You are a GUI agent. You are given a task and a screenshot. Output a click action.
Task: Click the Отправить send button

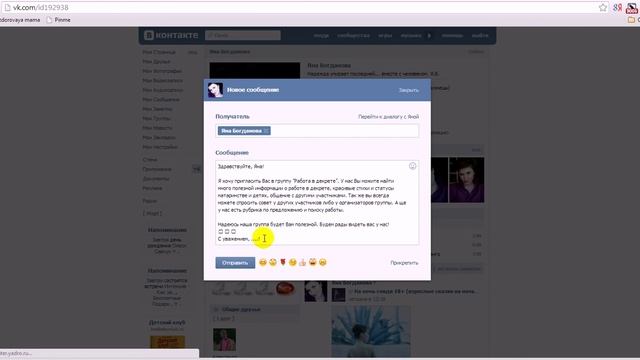[x=235, y=262]
